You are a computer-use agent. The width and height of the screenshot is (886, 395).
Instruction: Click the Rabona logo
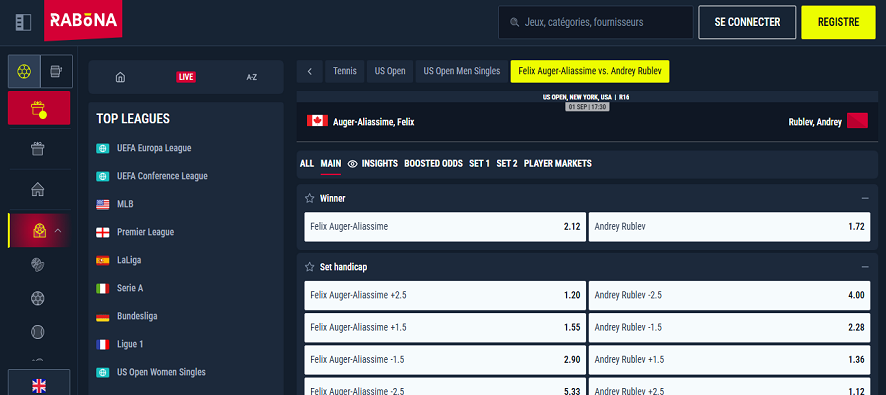point(84,20)
